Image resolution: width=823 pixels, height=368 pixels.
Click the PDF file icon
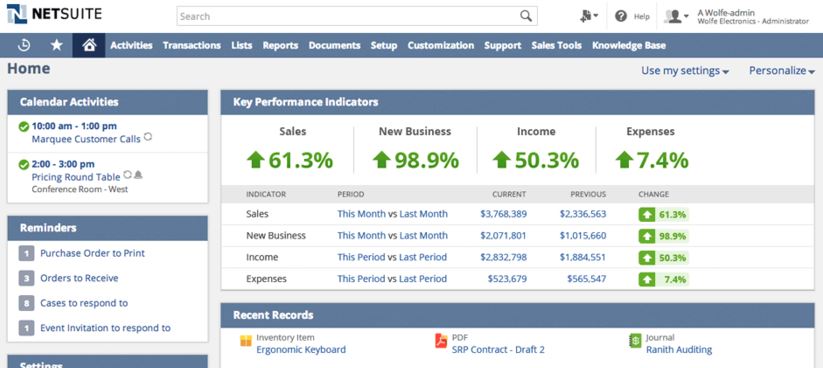[x=441, y=341]
